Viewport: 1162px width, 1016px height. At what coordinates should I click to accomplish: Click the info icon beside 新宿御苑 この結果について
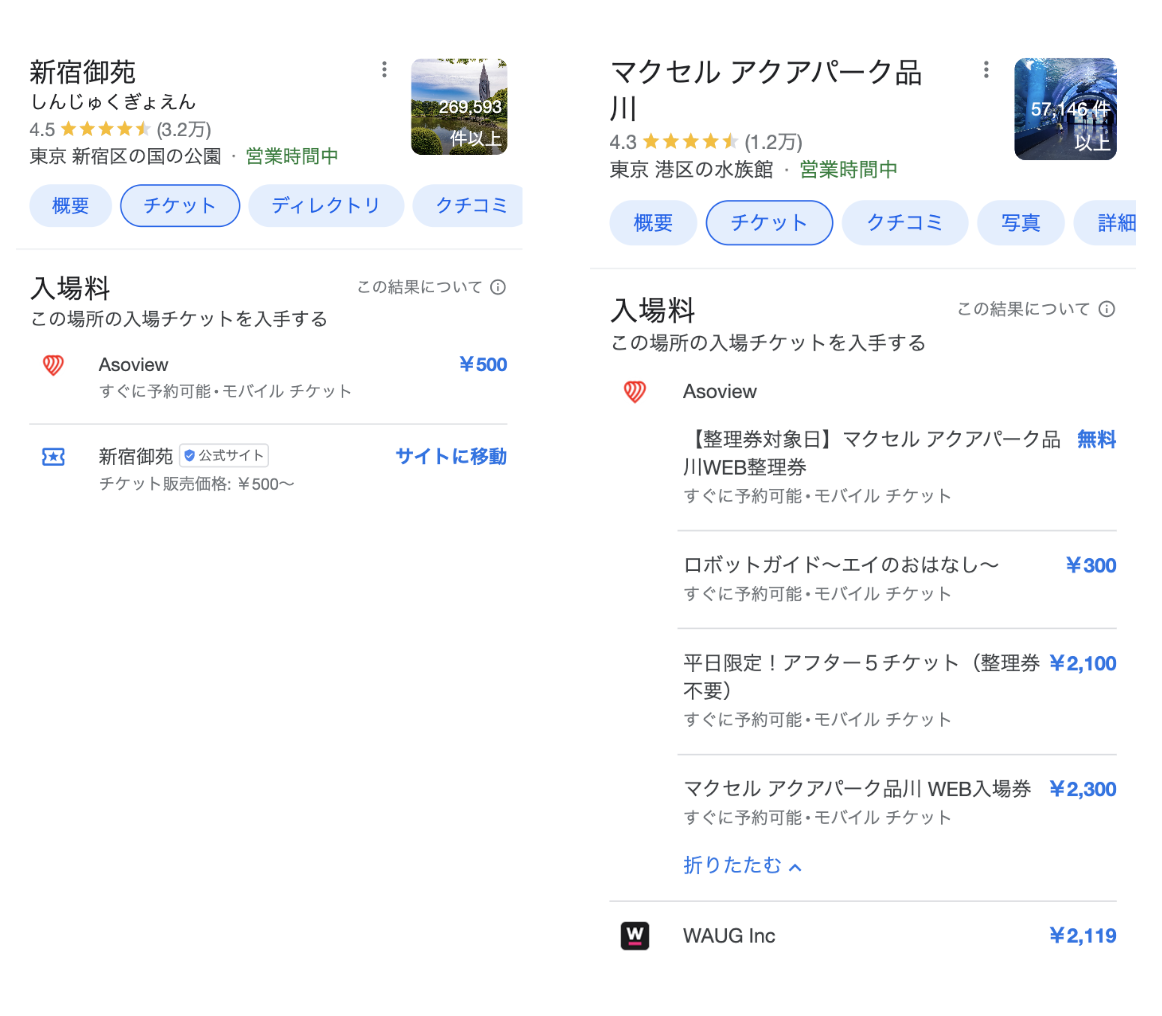[498, 288]
